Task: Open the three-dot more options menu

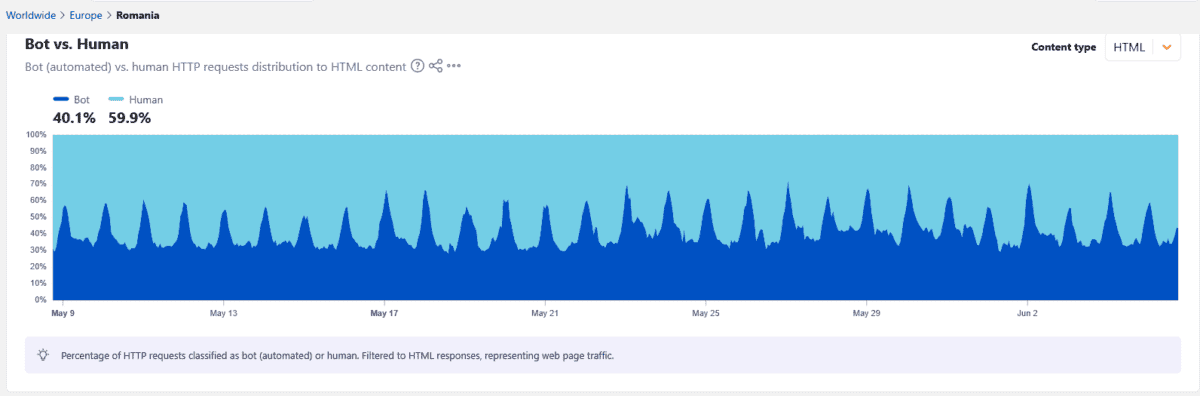Action: (x=454, y=66)
